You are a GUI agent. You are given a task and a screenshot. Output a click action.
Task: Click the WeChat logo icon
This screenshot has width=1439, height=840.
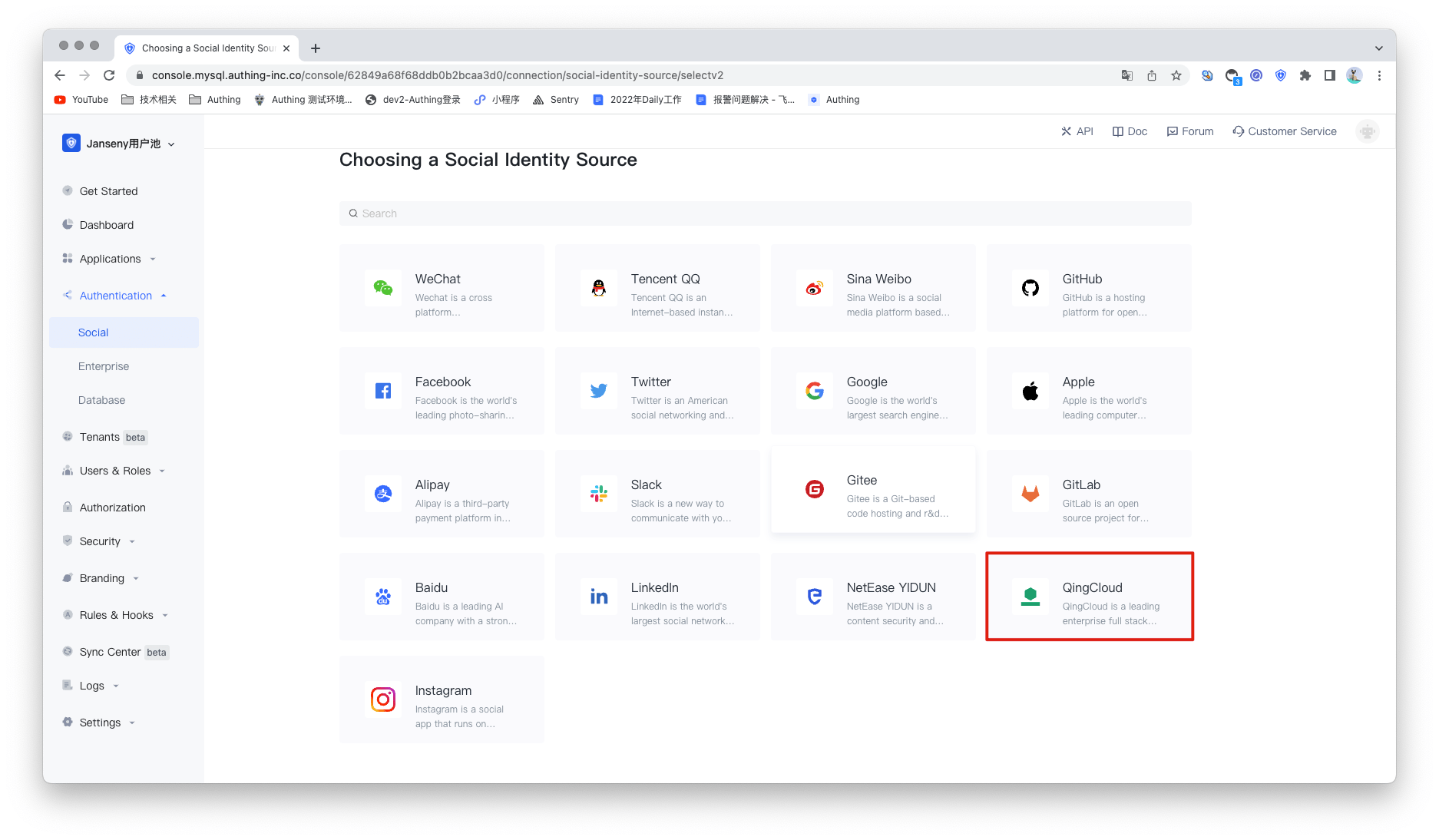383,288
